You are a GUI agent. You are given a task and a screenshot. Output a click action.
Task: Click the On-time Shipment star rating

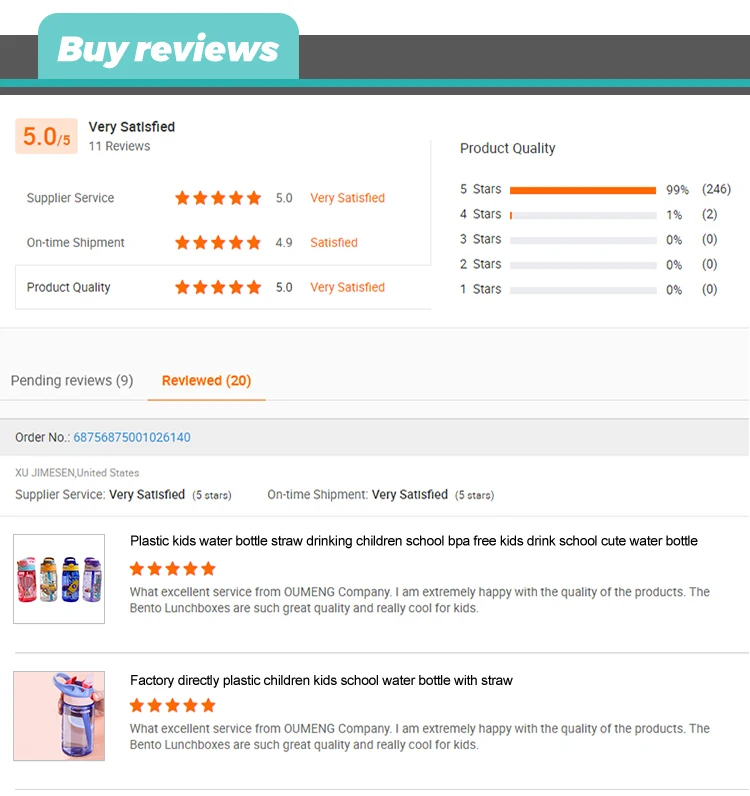218,243
